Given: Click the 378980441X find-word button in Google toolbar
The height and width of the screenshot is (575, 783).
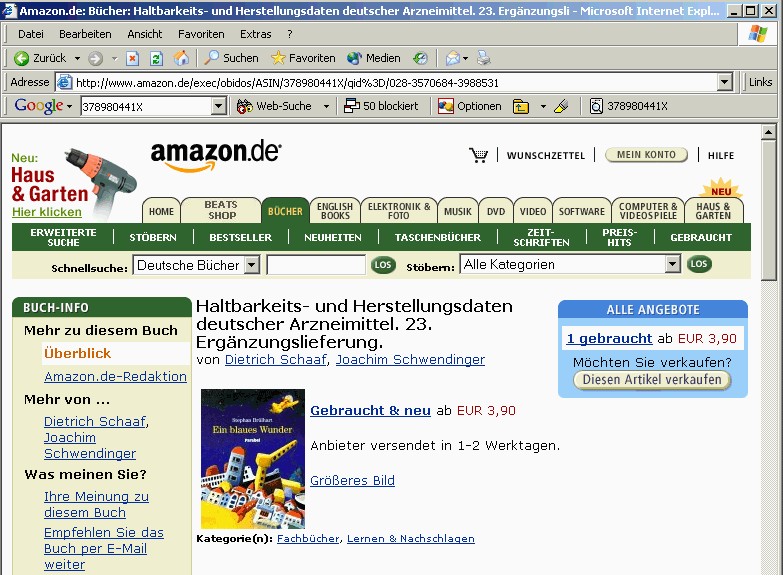Looking at the screenshot, I should [629, 106].
